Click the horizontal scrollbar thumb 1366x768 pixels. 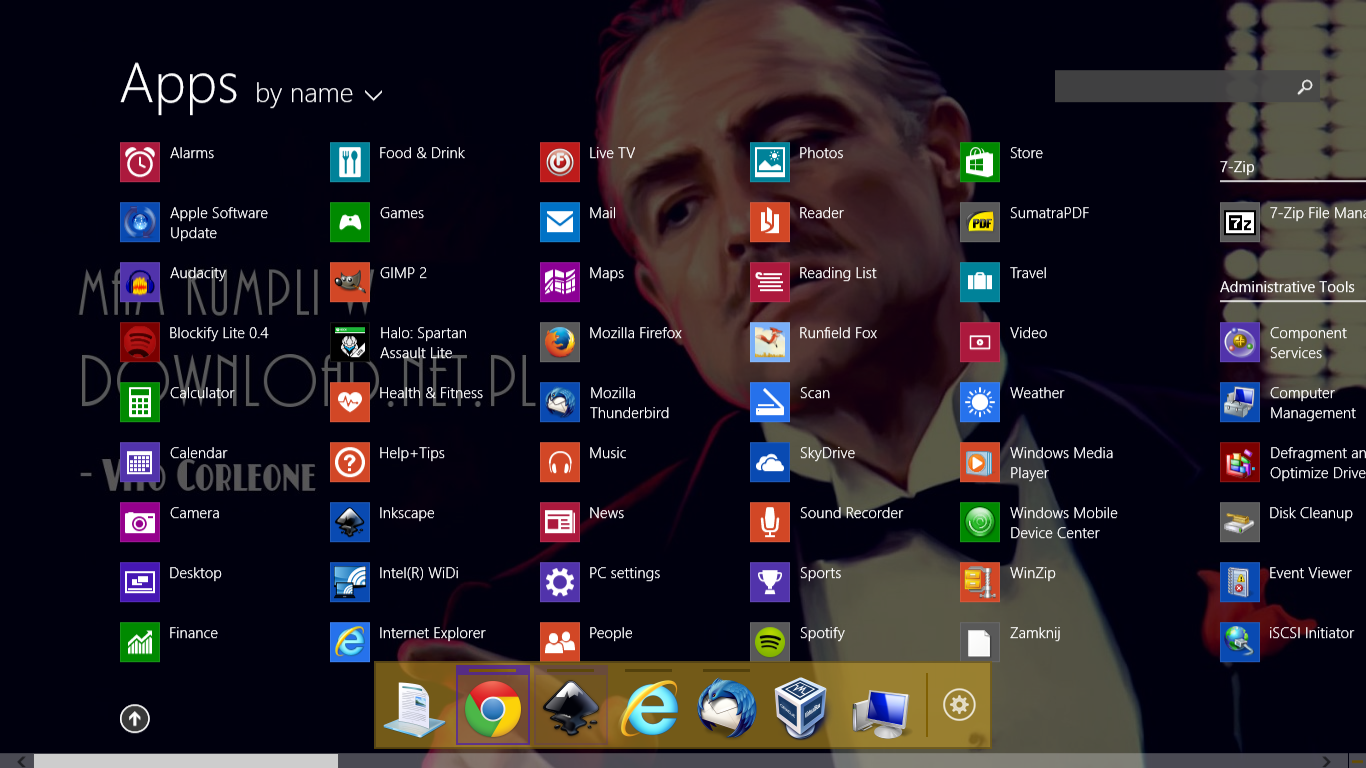point(186,761)
